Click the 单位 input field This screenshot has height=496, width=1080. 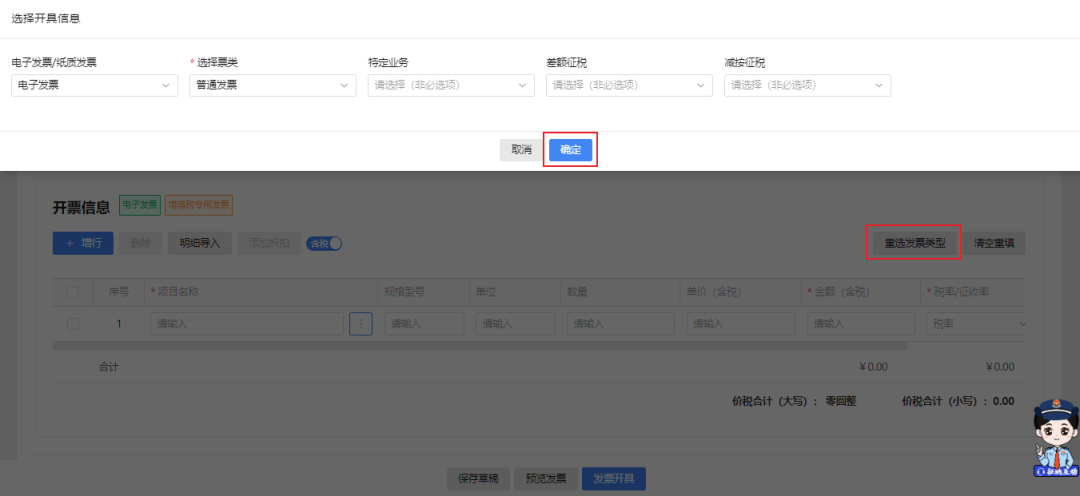515,324
